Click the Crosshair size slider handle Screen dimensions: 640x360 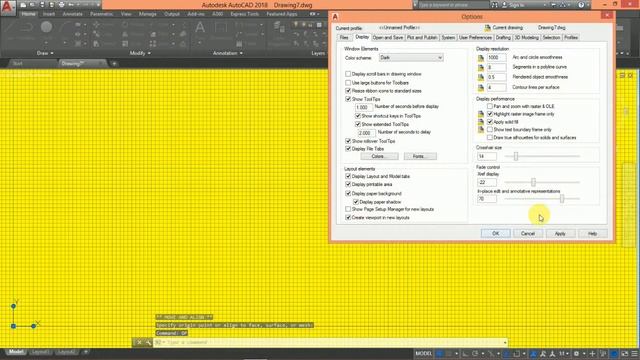pos(516,156)
